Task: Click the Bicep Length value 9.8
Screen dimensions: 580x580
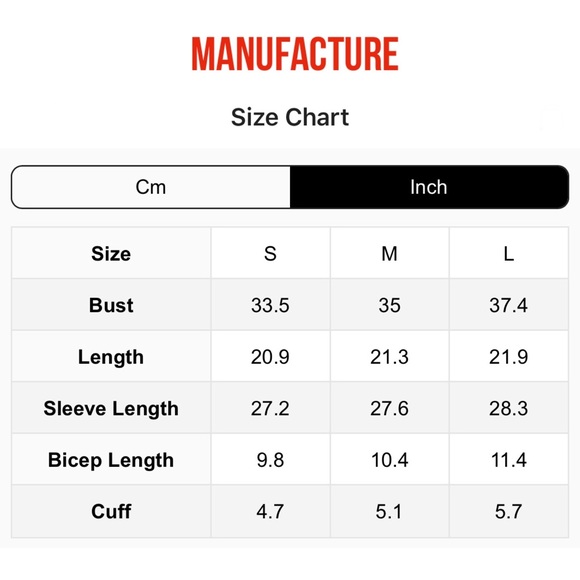Action: coord(270,460)
